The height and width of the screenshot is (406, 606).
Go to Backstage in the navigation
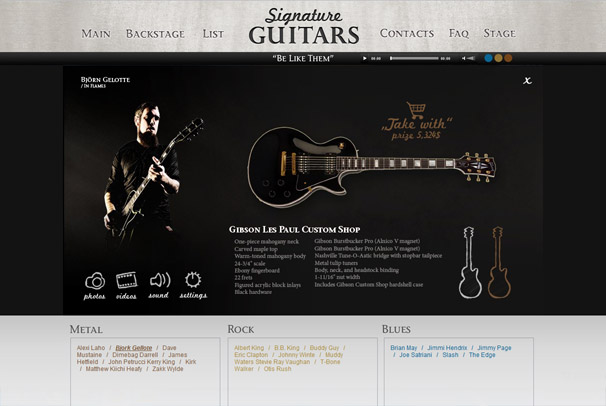click(155, 34)
